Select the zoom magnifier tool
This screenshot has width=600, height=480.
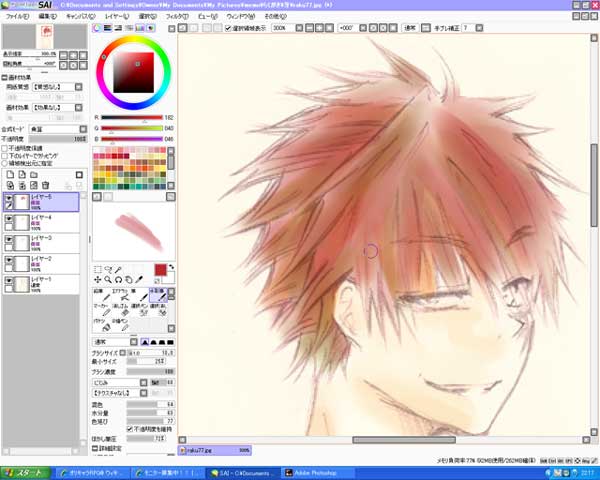click(x=108, y=279)
